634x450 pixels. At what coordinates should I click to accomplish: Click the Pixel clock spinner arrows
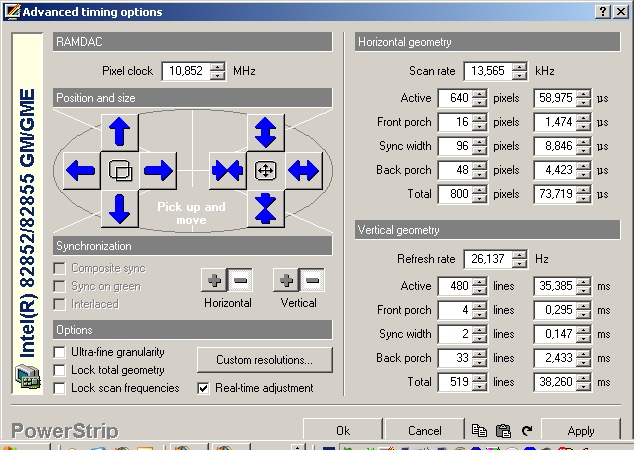point(218,71)
